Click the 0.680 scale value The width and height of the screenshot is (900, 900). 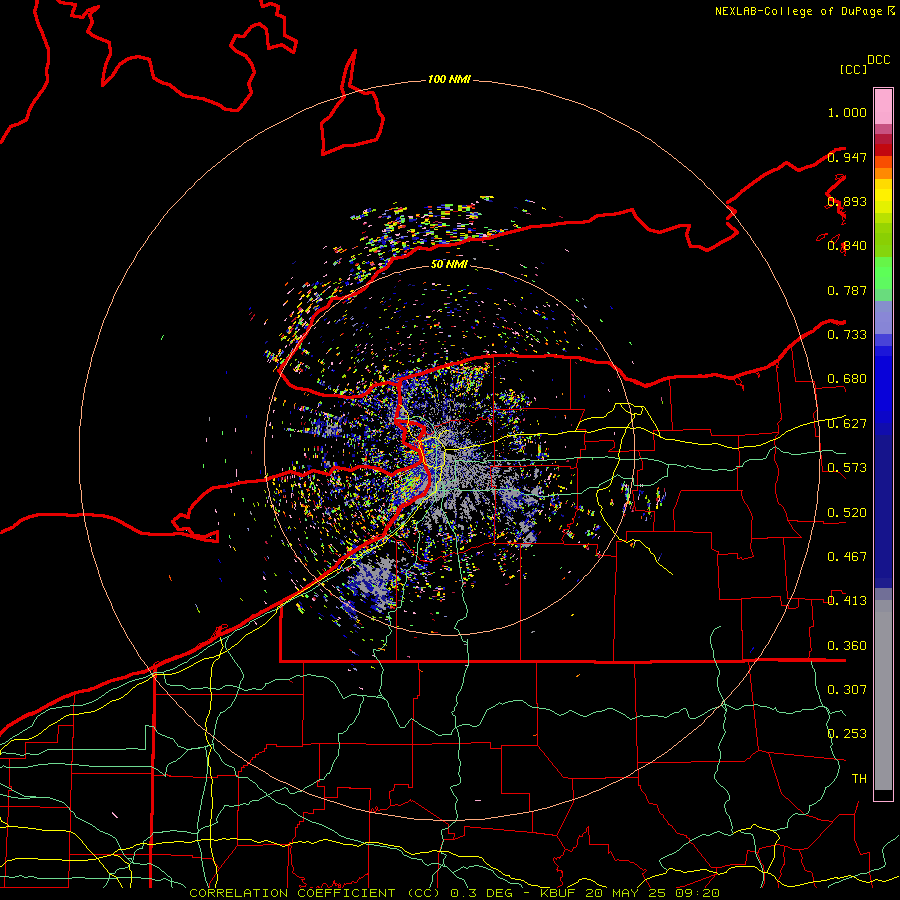pyautogui.click(x=847, y=379)
